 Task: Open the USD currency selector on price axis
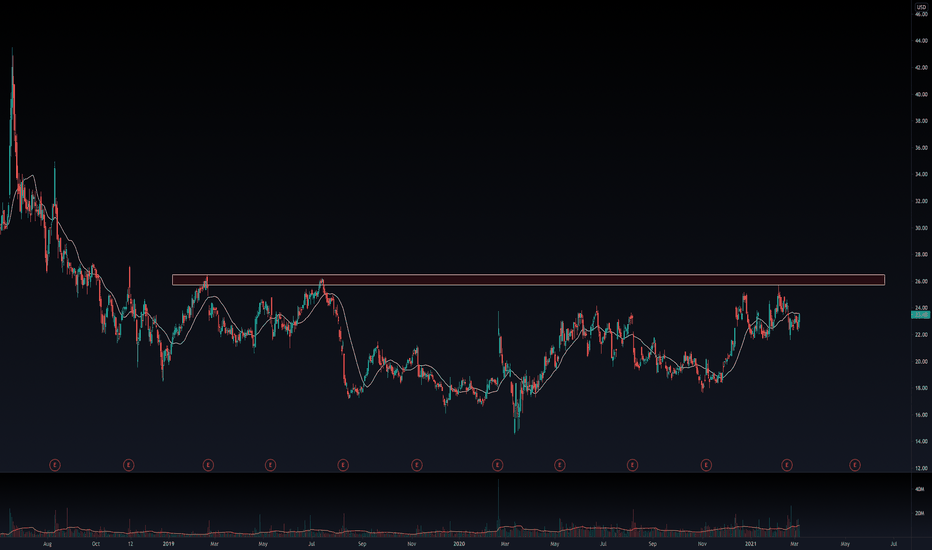921,7
